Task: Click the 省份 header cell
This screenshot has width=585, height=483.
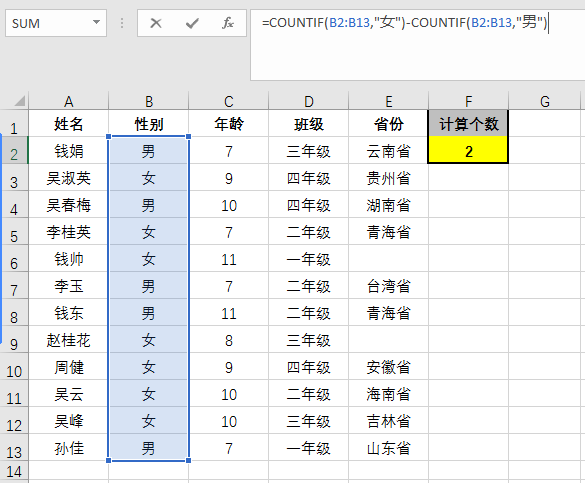Action: click(388, 123)
